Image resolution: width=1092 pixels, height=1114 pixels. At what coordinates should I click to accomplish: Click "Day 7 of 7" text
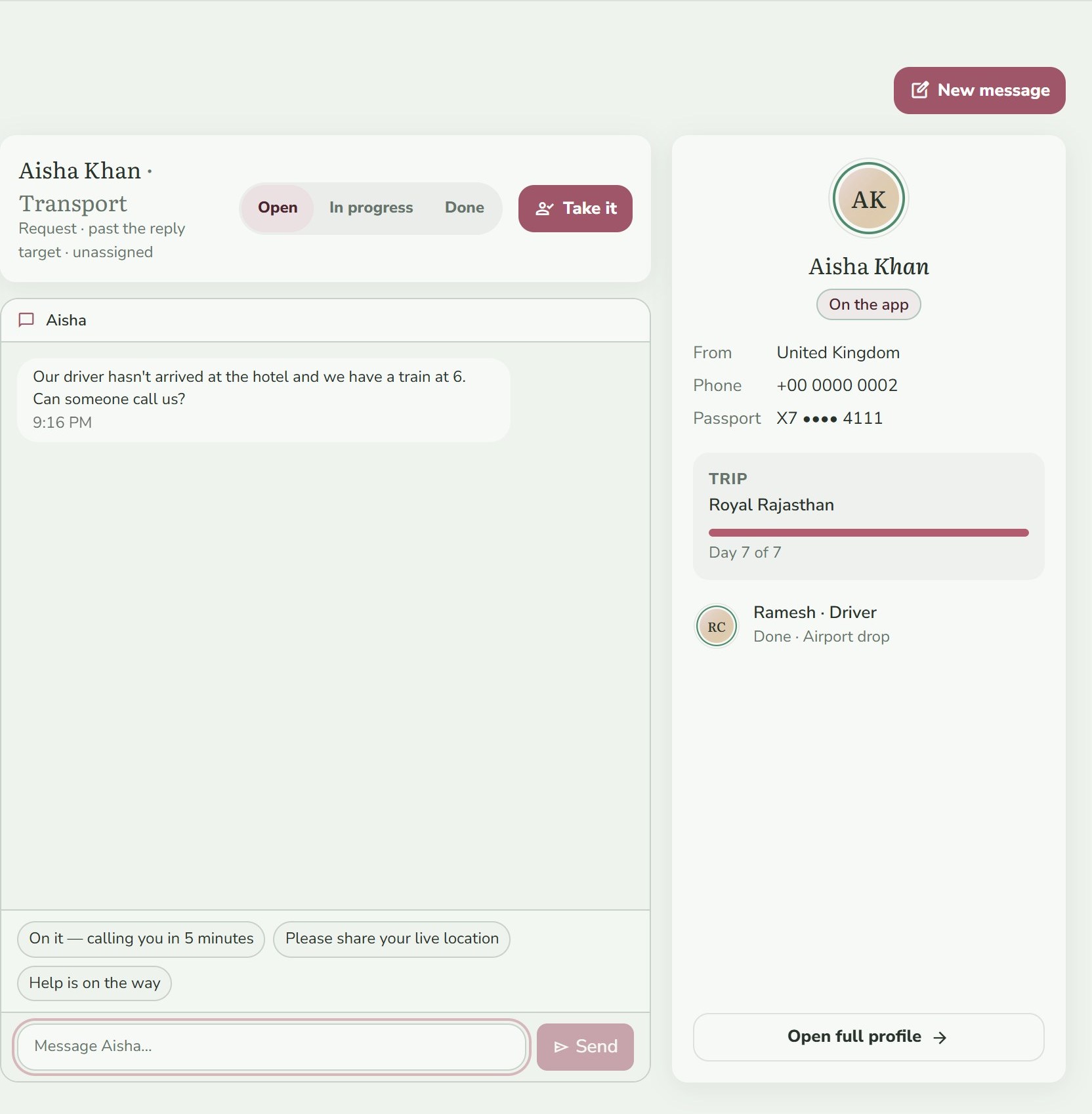click(745, 552)
